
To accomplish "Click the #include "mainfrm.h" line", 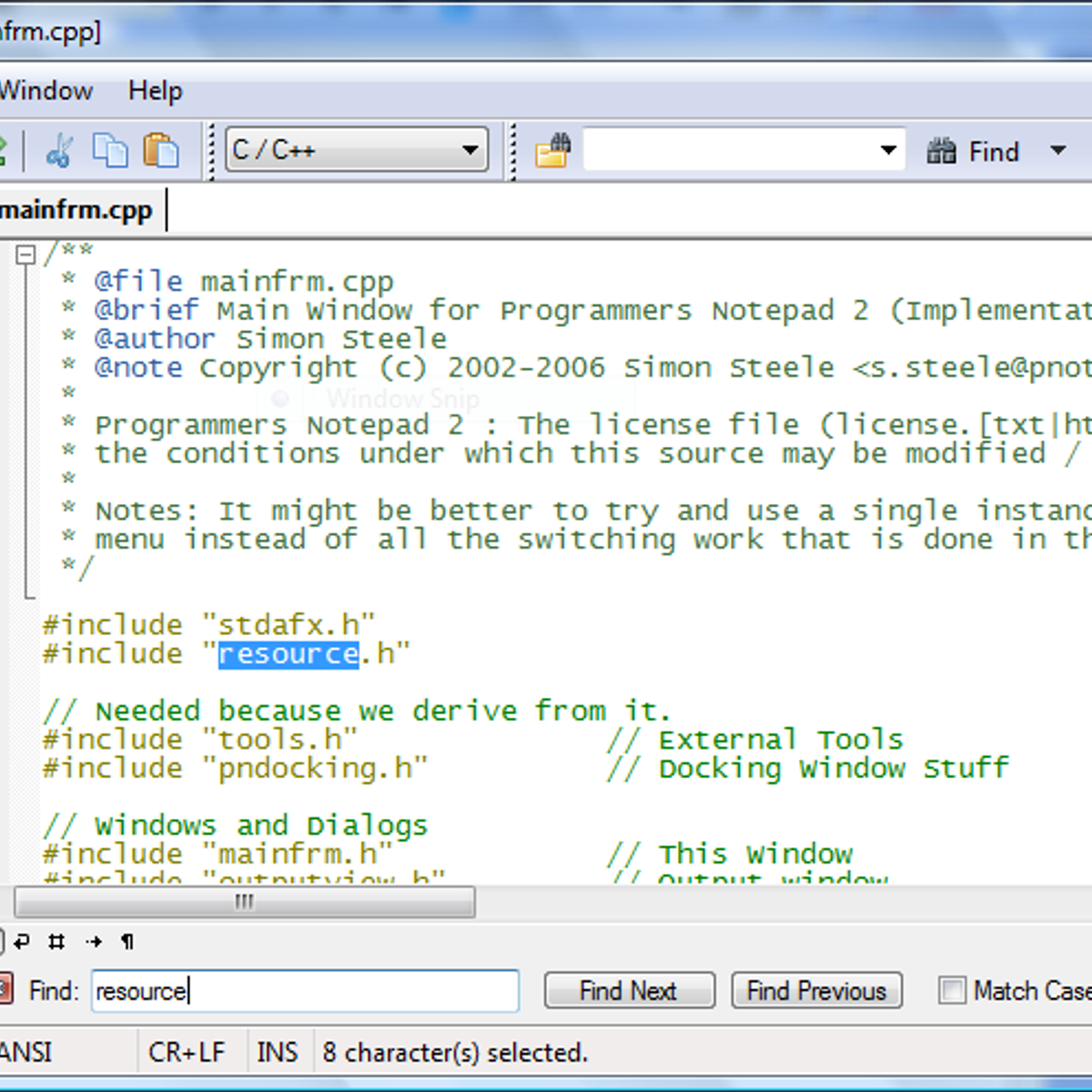I will 217,854.
